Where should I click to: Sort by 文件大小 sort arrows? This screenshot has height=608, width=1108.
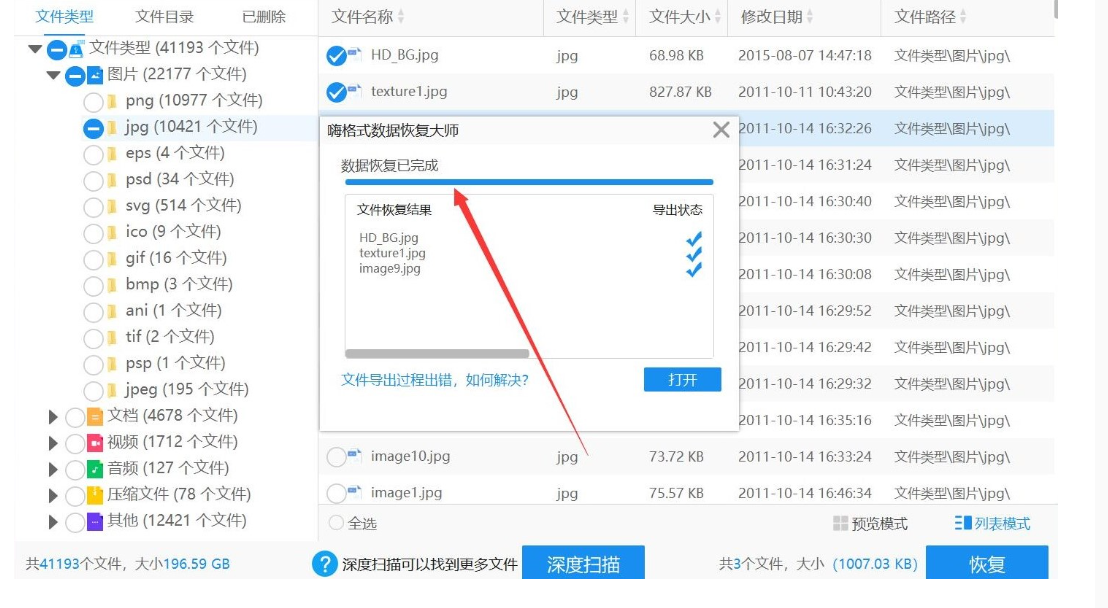[718, 17]
